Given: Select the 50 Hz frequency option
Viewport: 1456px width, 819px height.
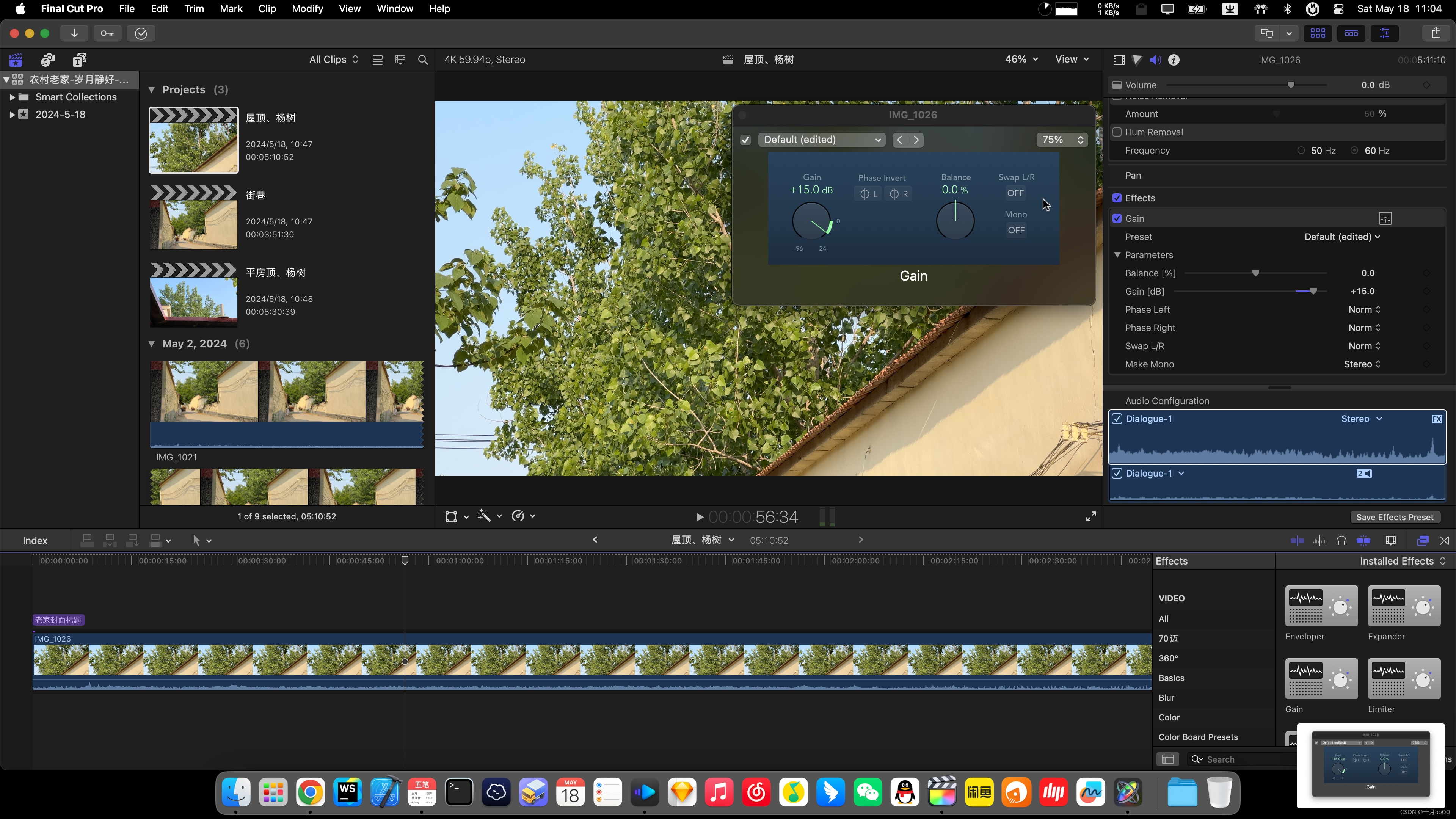Looking at the screenshot, I should [1301, 151].
